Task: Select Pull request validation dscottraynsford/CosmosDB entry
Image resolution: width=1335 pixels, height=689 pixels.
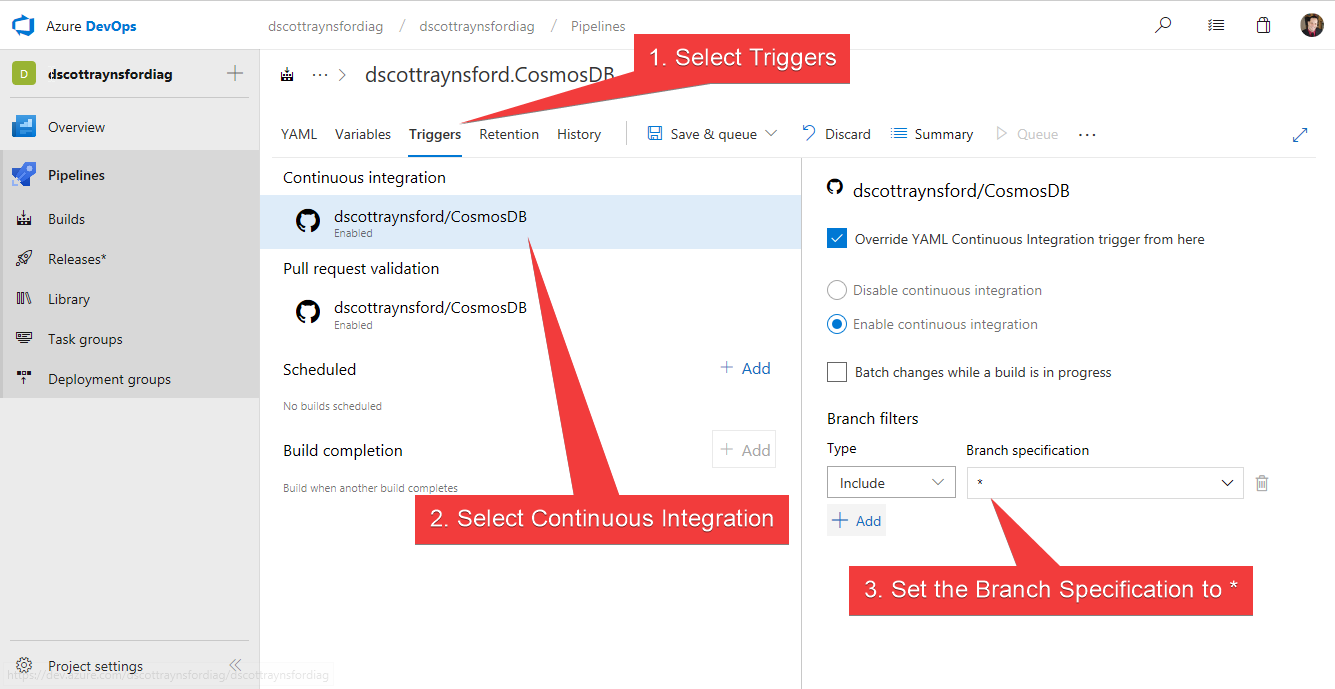Action: click(430, 312)
